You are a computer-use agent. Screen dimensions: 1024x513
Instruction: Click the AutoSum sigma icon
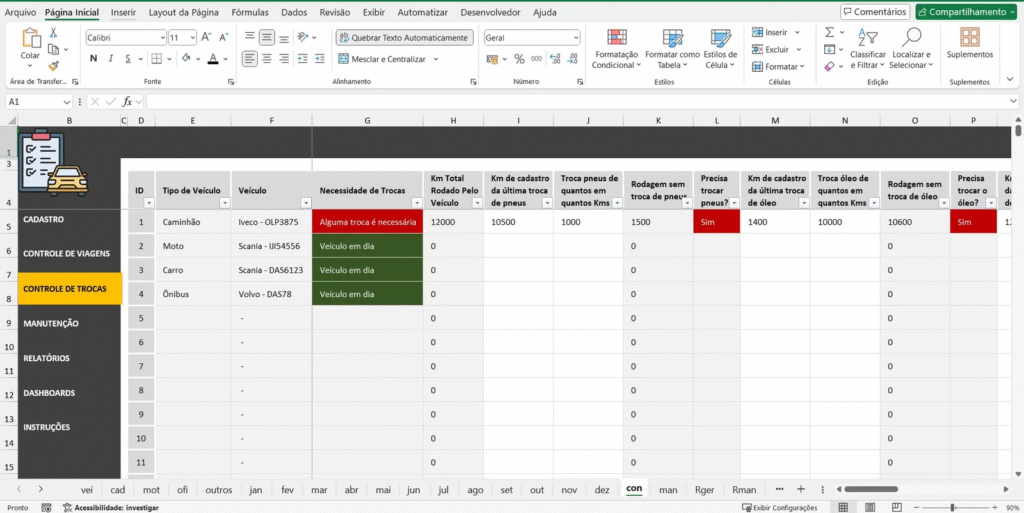830,33
